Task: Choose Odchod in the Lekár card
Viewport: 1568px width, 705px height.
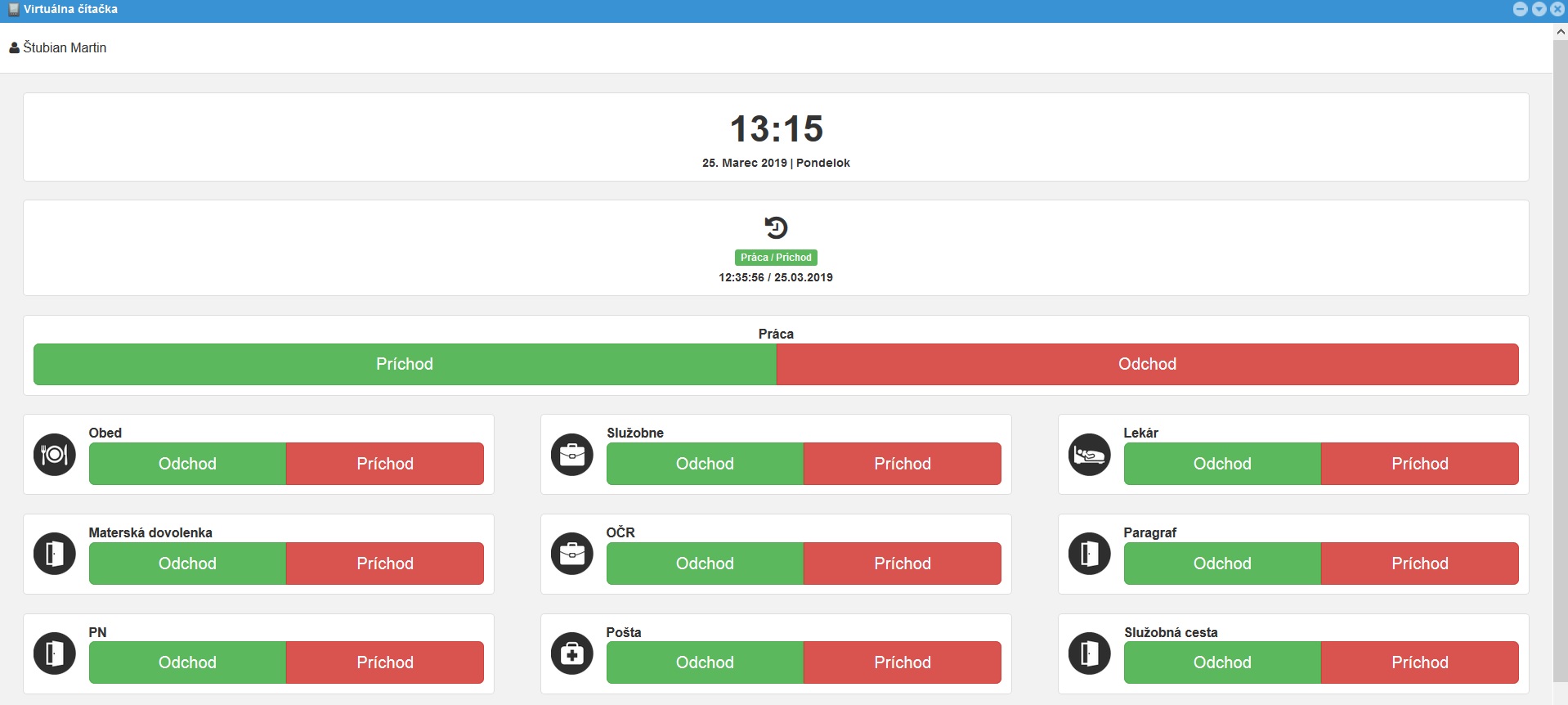Action: click(1222, 464)
